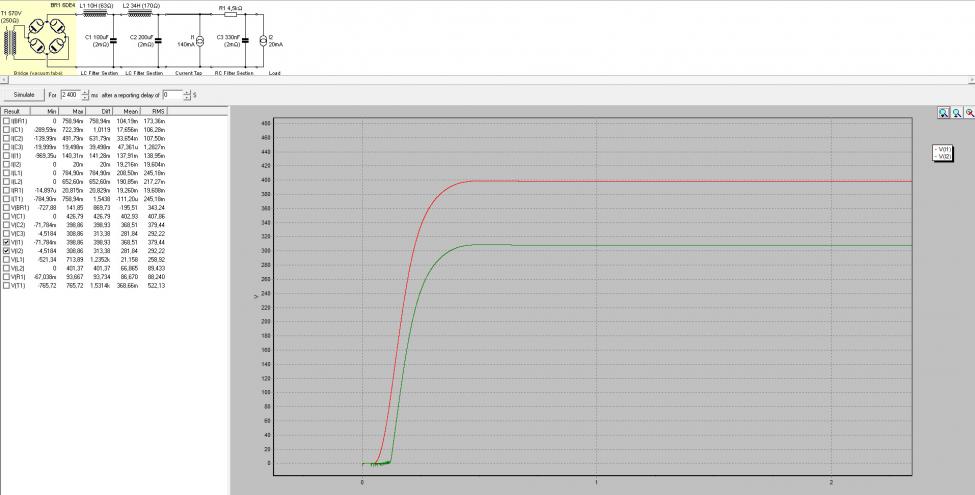975x495 pixels.
Task: Click the simulation duration ms field
Action: point(70,95)
